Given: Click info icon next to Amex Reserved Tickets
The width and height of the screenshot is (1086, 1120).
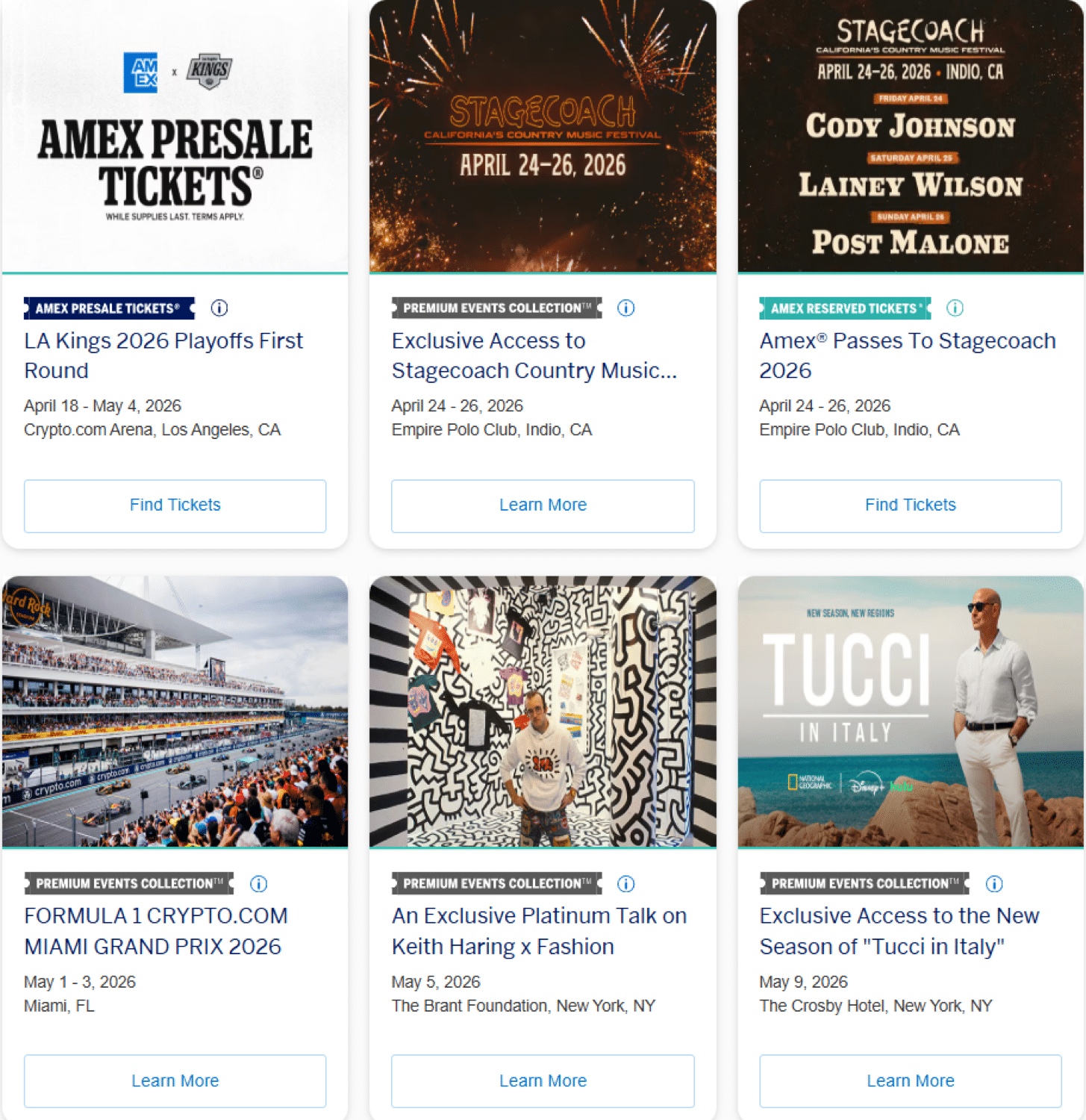Looking at the screenshot, I should (955, 308).
